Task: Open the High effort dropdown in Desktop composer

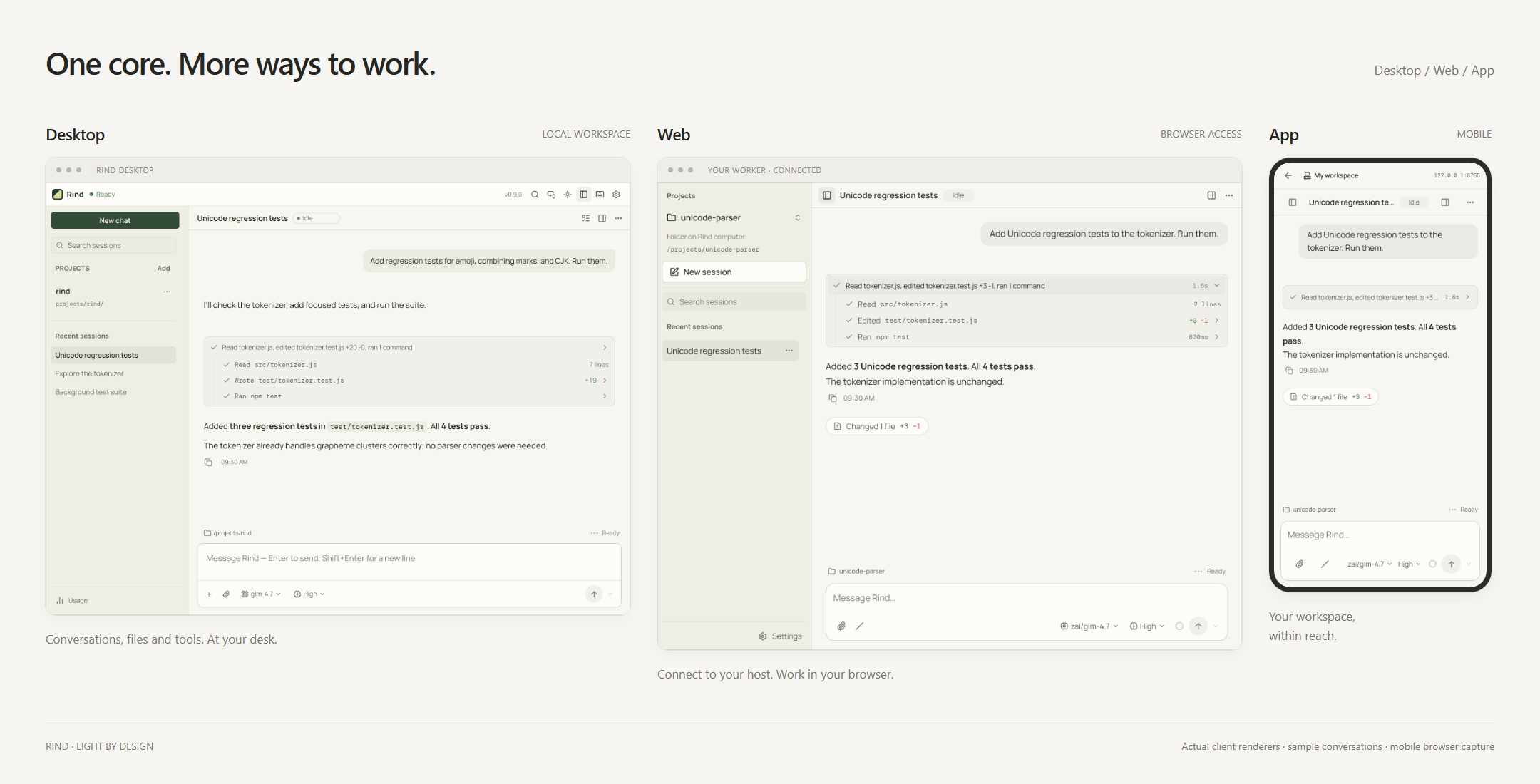Action: (309, 594)
